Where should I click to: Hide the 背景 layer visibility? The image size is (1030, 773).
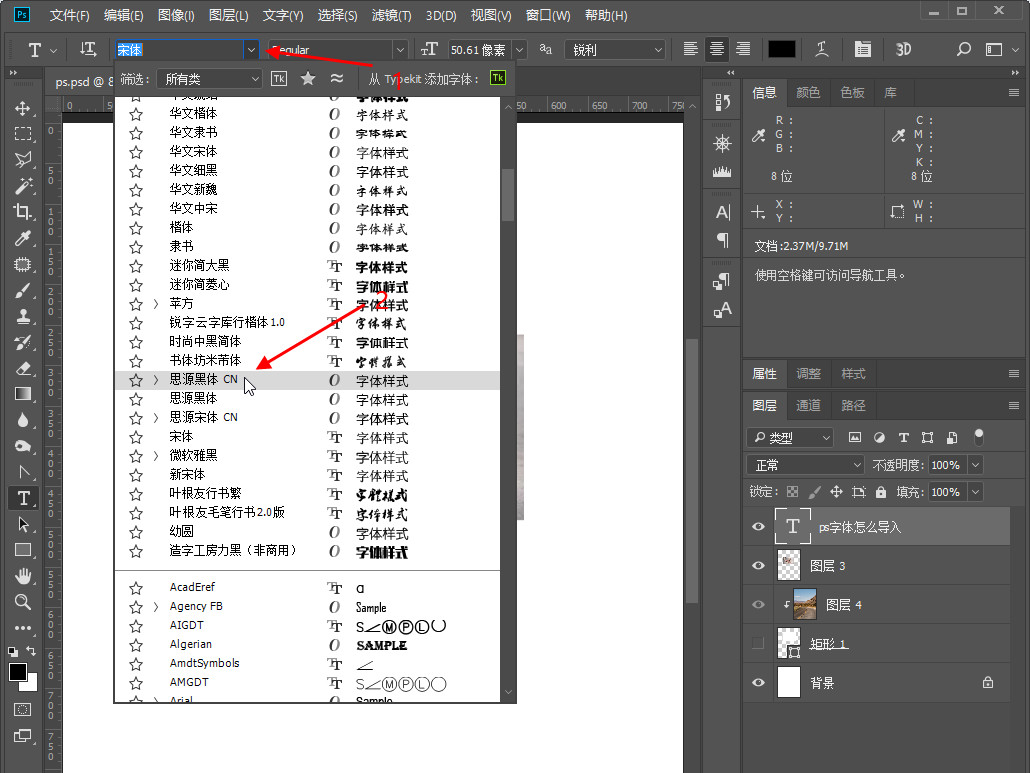click(x=758, y=683)
